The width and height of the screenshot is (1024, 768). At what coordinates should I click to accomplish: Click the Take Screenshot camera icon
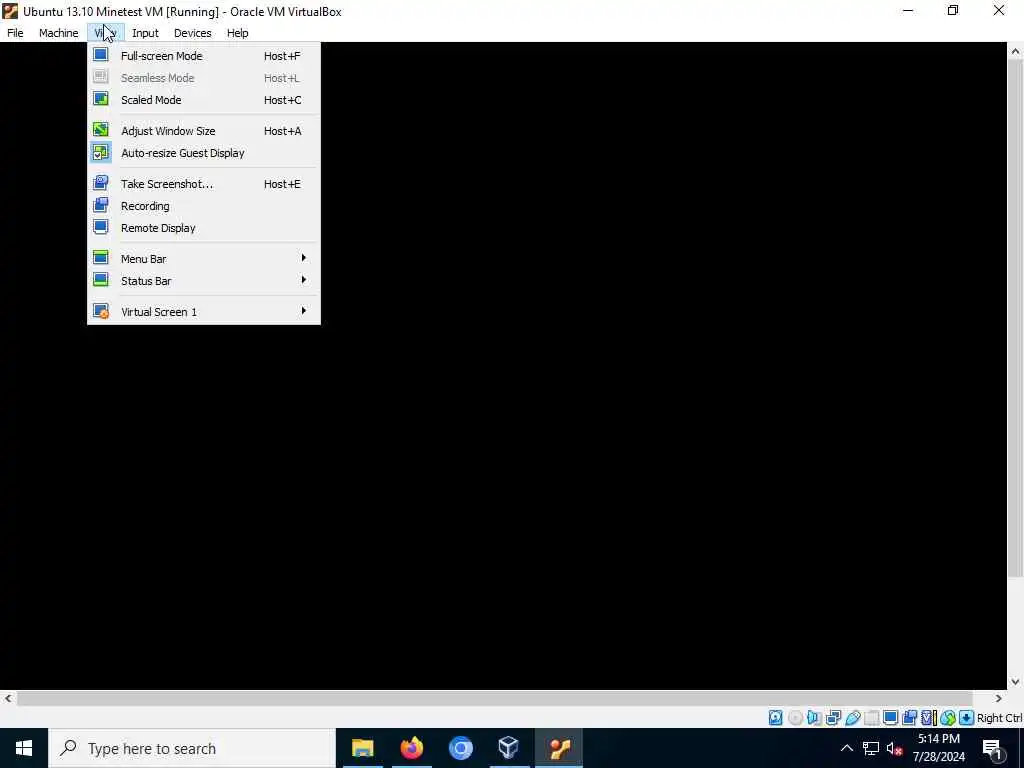coord(101,184)
